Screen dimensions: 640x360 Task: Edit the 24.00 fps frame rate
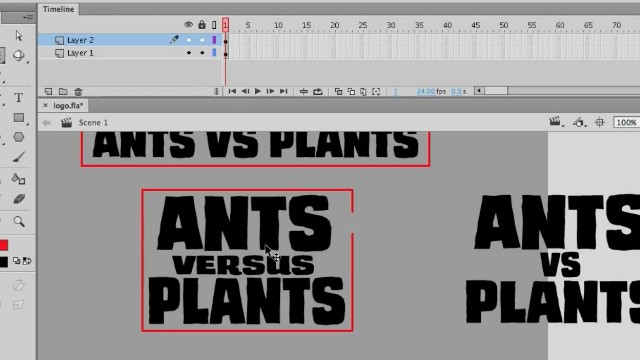point(426,92)
